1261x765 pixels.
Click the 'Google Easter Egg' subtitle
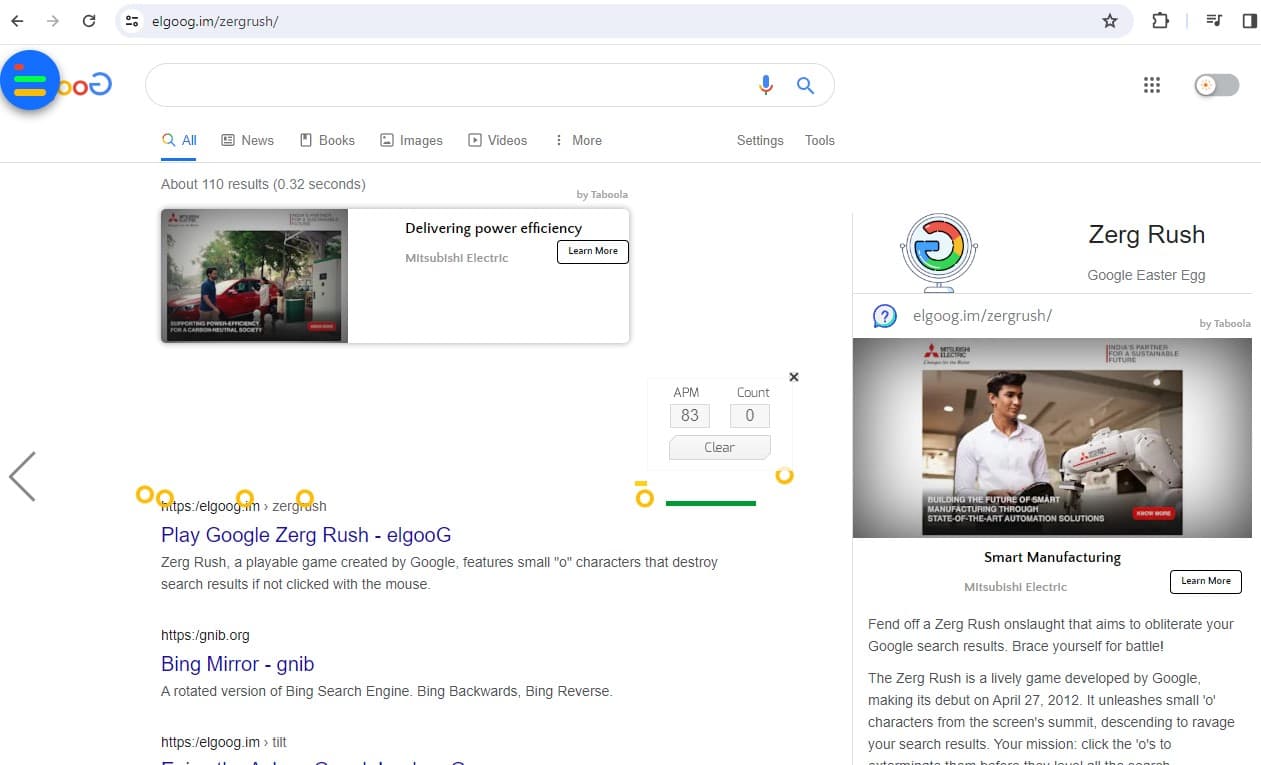pos(1146,275)
